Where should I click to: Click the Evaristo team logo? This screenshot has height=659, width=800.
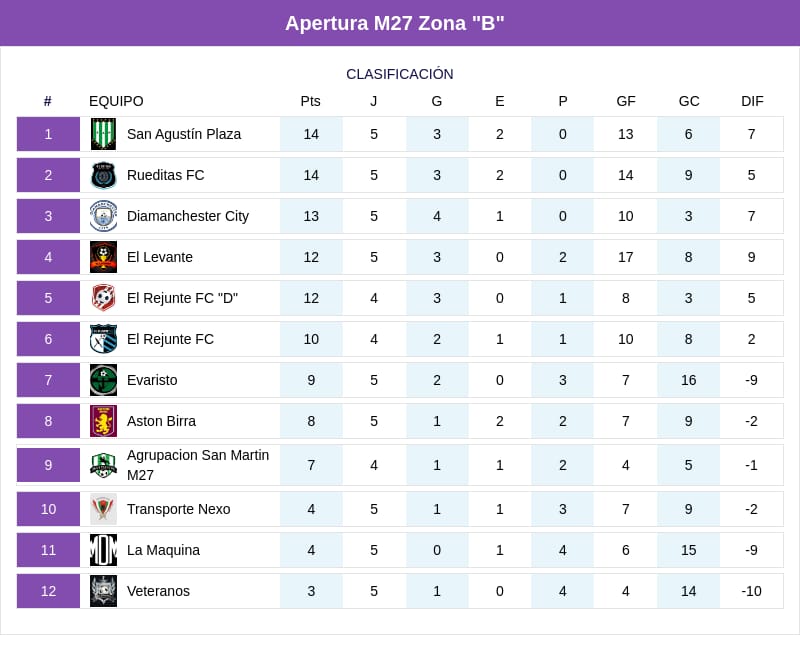click(x=103, y=380)
